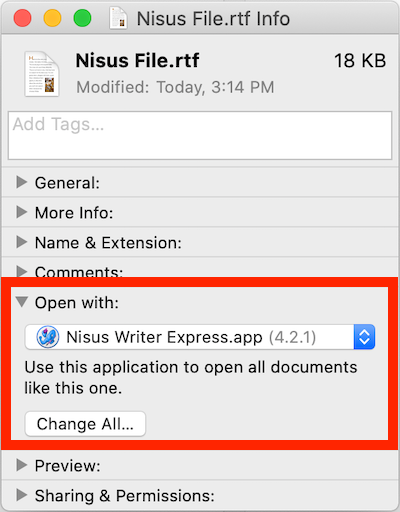Viewport: 400px width, 512px height.
Task: Click the yellow minimize window button
Action: [x=52, y=18]
